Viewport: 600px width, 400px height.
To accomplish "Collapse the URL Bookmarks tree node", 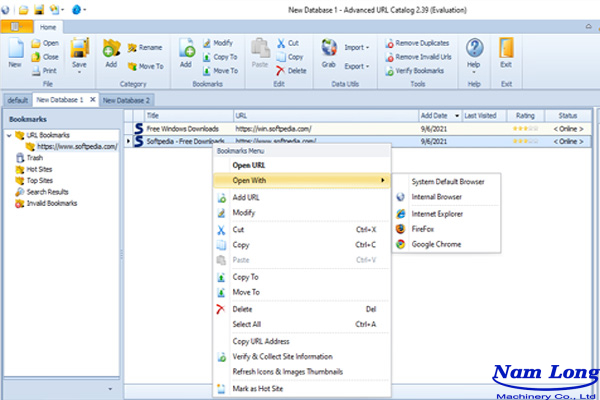I will (10, 136).
